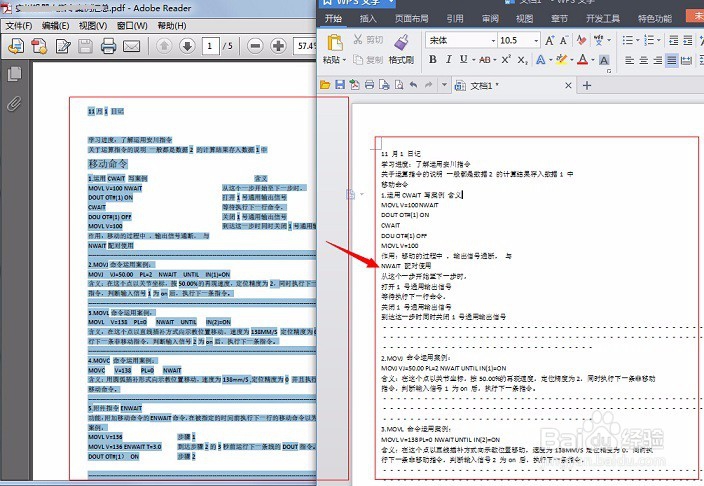
Task: Zoom out using the minus button in Adobe Reader
Action: tap(255, 46)
